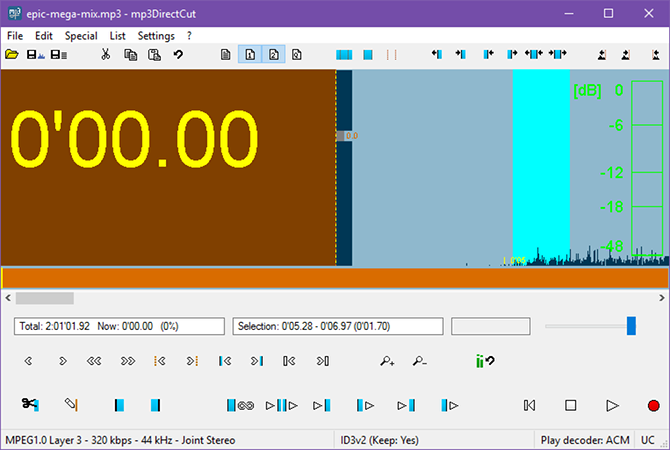Click the scissors cut button at bottom left
The image size is (670, 450).
pyautogui.click(x=29, y=405)
